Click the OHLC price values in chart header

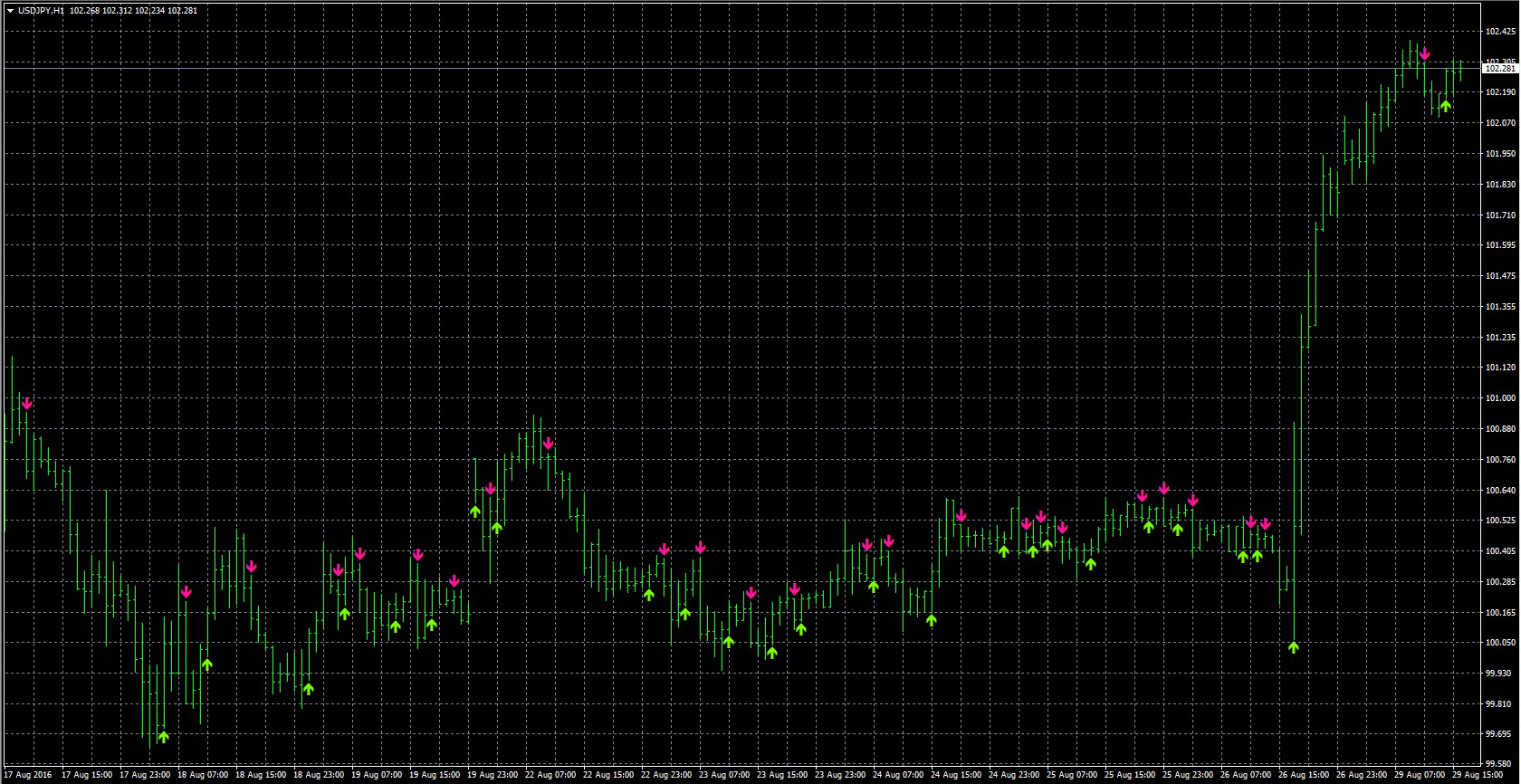pos(133,11)
